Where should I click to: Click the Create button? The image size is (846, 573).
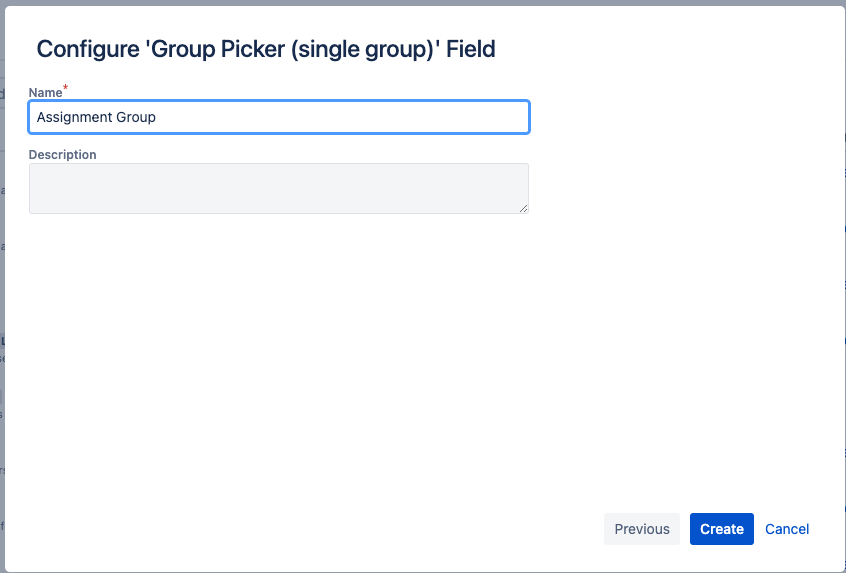pos(721,529)
